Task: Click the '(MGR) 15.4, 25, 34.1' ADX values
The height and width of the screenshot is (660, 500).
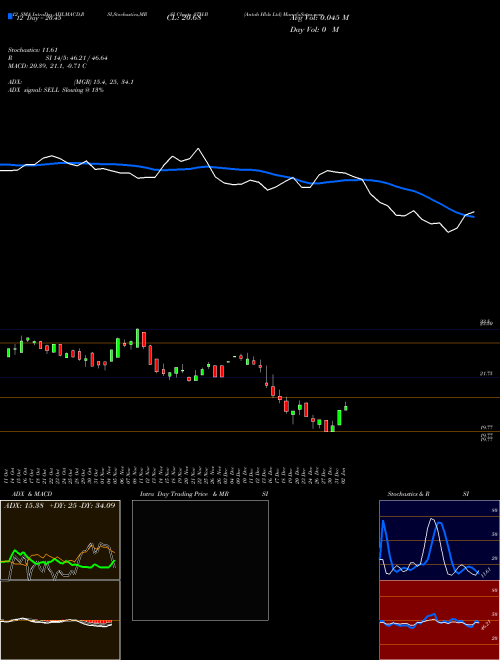Action: [104, 82]
